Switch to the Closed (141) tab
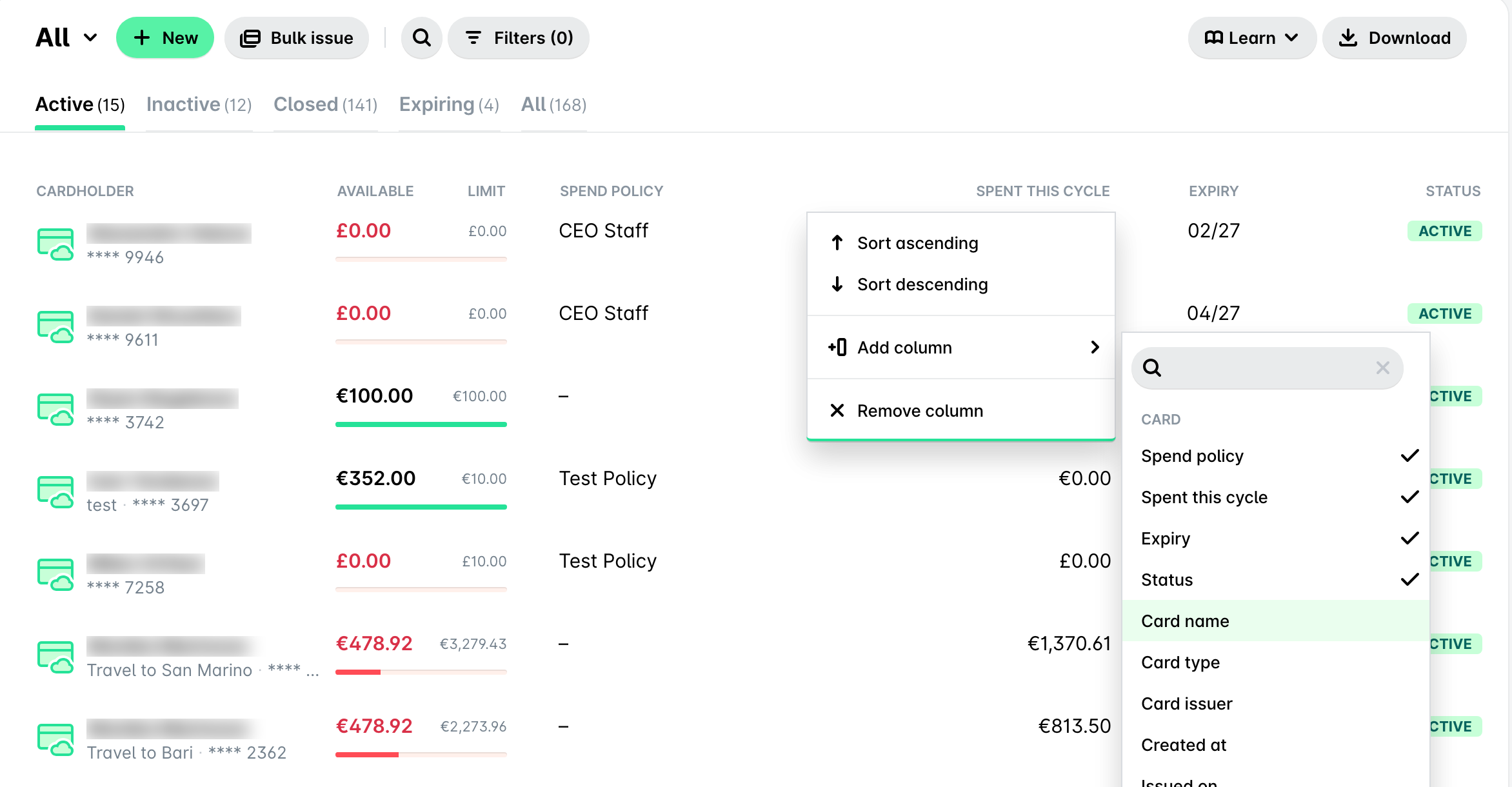1512x787 pixels. pos(325,105)
